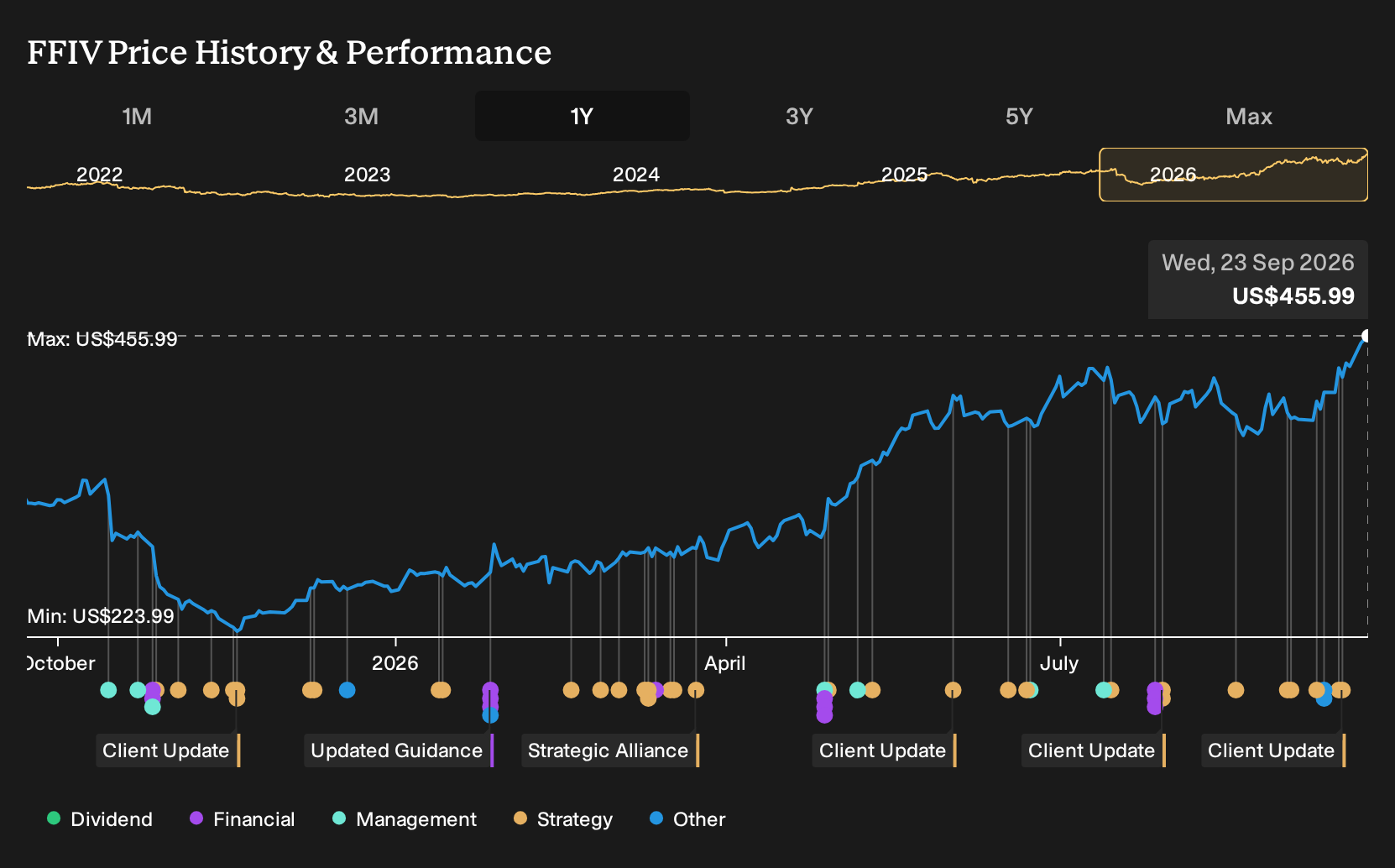Open the Updated Guidance event label
Screen dimensions: 1395x868
click(x=399, y=750)
